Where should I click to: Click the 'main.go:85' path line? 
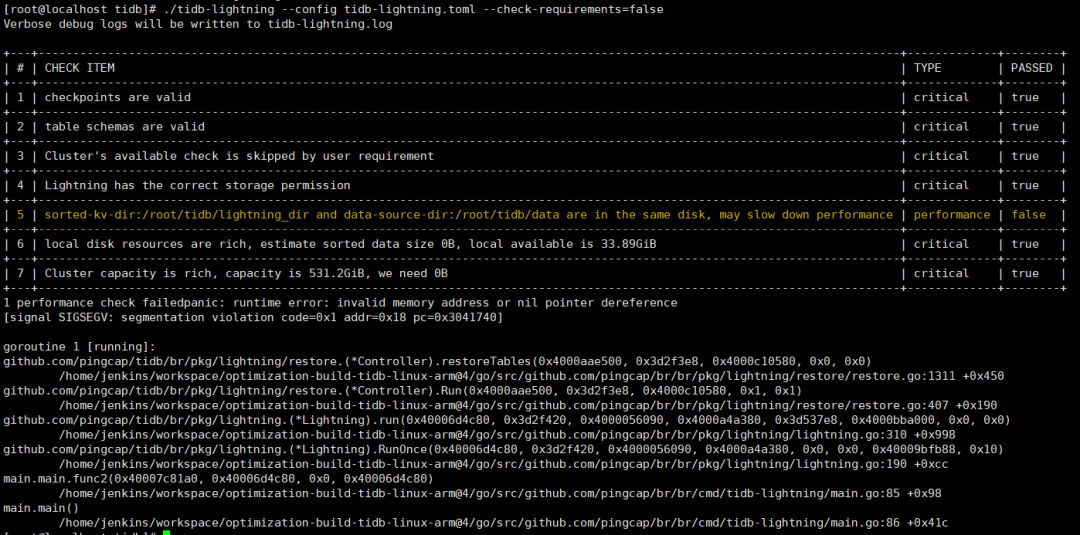point(500,494)
